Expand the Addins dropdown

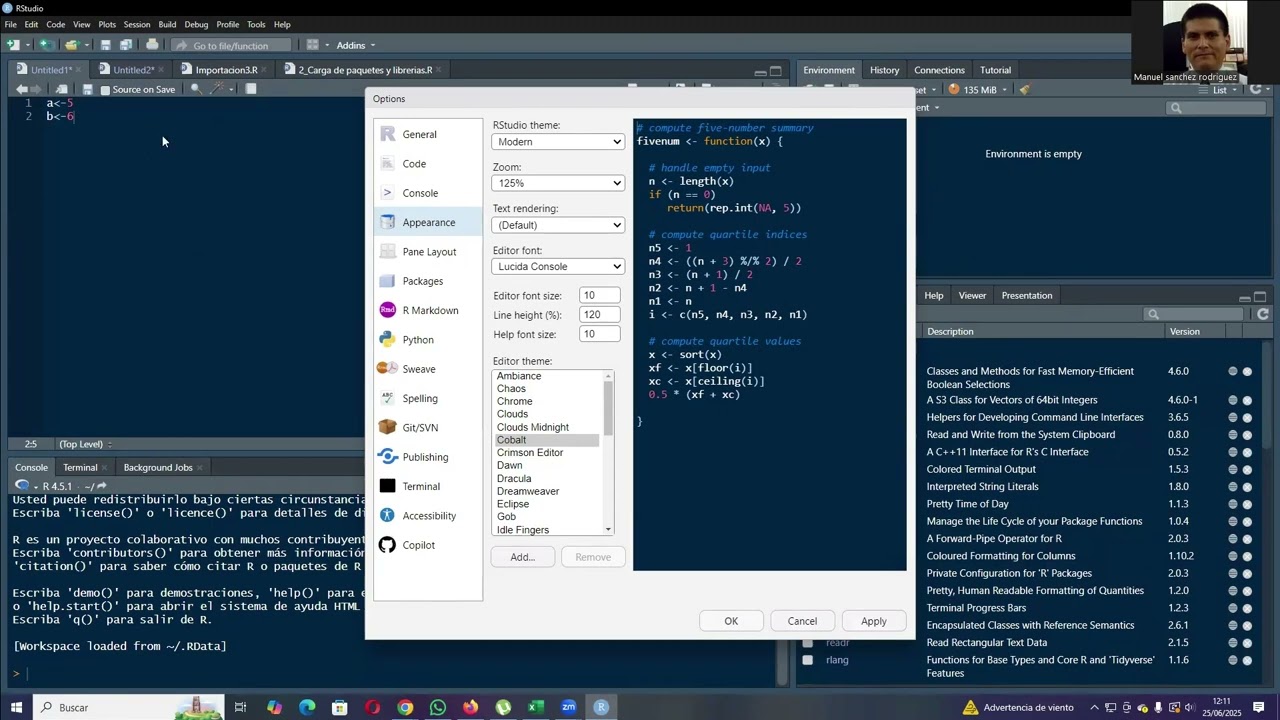355,45
